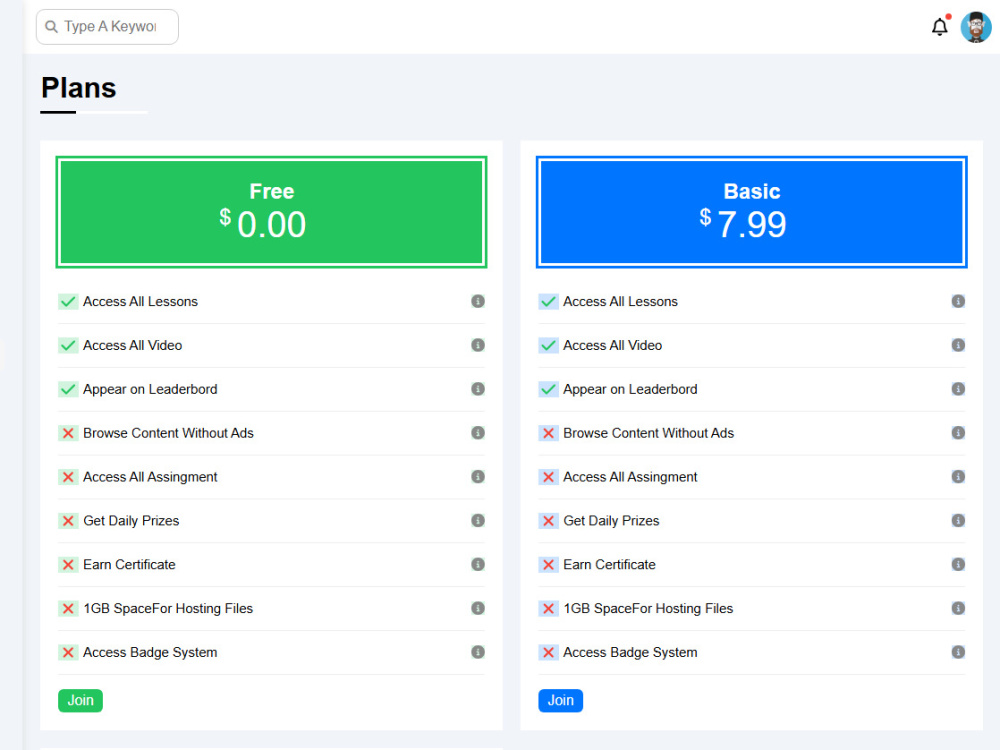The image size is (1000, 750).
Task: Select Free plan text Access All Assingment
Action: coord(150,477)
